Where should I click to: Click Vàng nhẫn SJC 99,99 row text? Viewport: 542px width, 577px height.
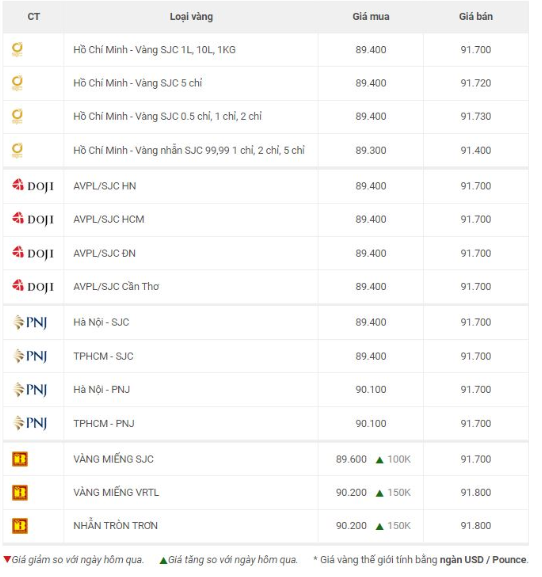click(189, 150)
